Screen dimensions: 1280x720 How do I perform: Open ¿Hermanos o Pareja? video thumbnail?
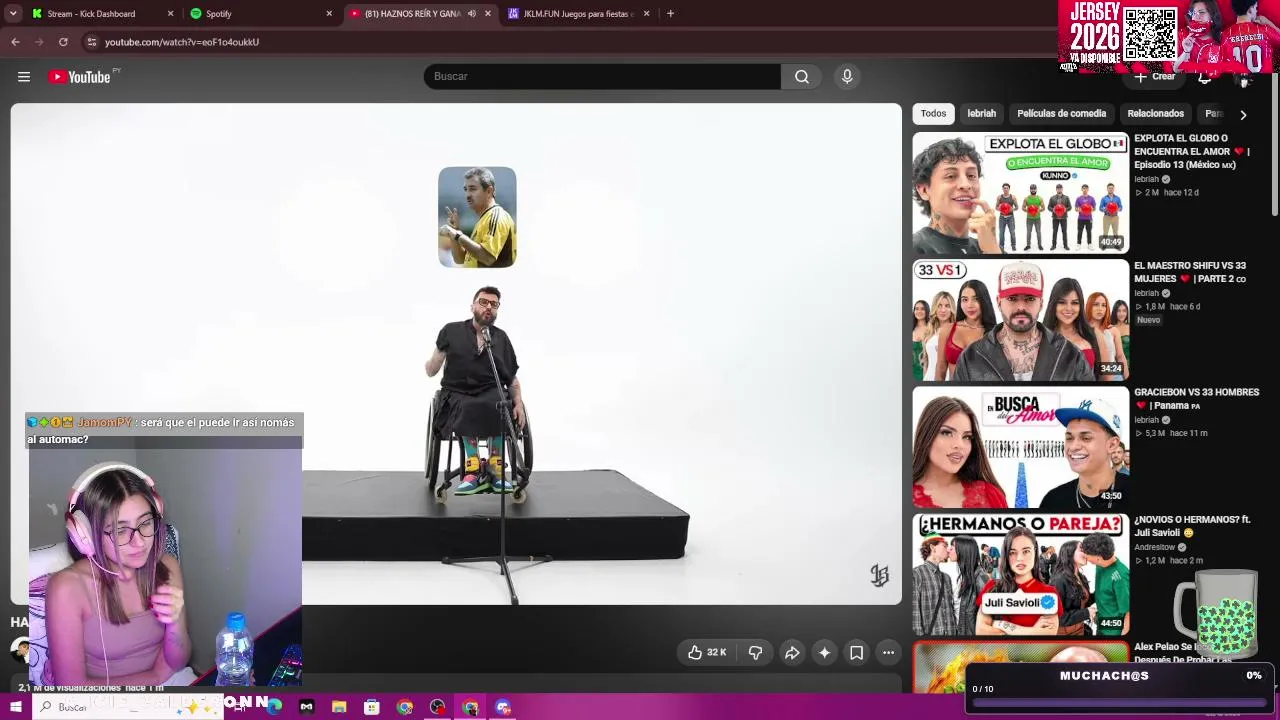point(1020,574)
